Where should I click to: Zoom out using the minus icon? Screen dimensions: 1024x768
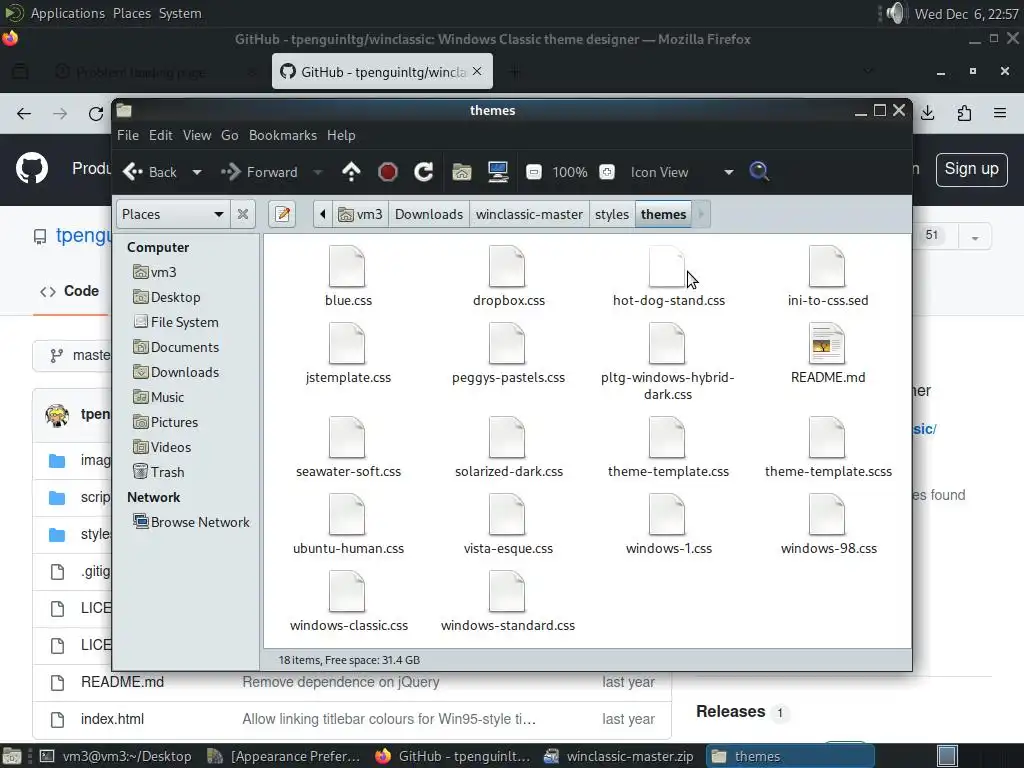534,172
